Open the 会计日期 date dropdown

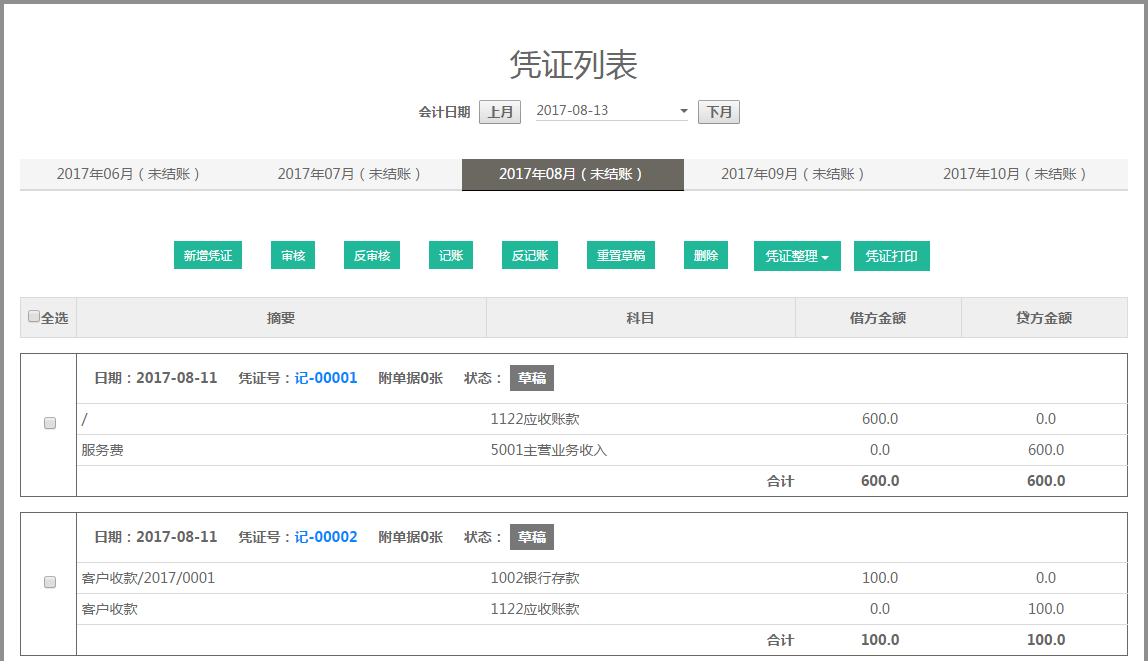[x=612, y=111]
